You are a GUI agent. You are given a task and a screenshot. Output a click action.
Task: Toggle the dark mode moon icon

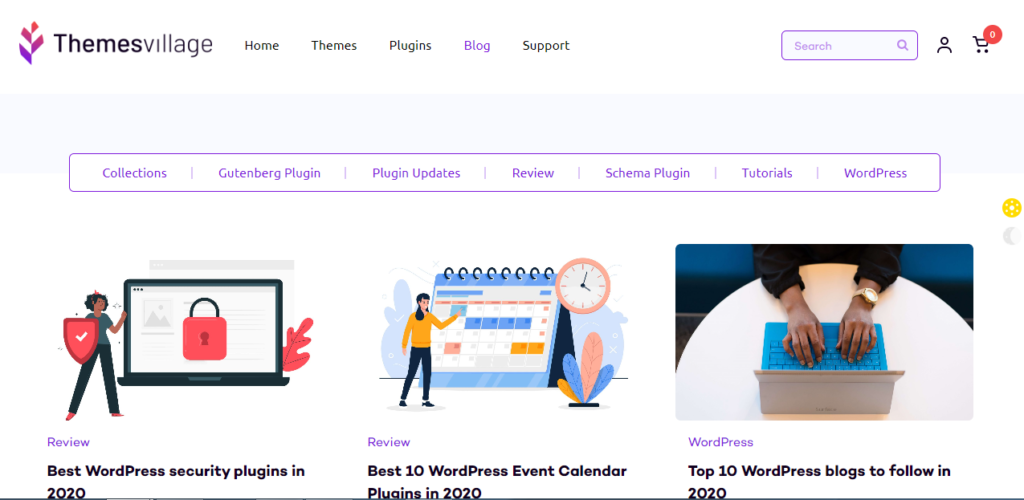(x=1012, y=236)
